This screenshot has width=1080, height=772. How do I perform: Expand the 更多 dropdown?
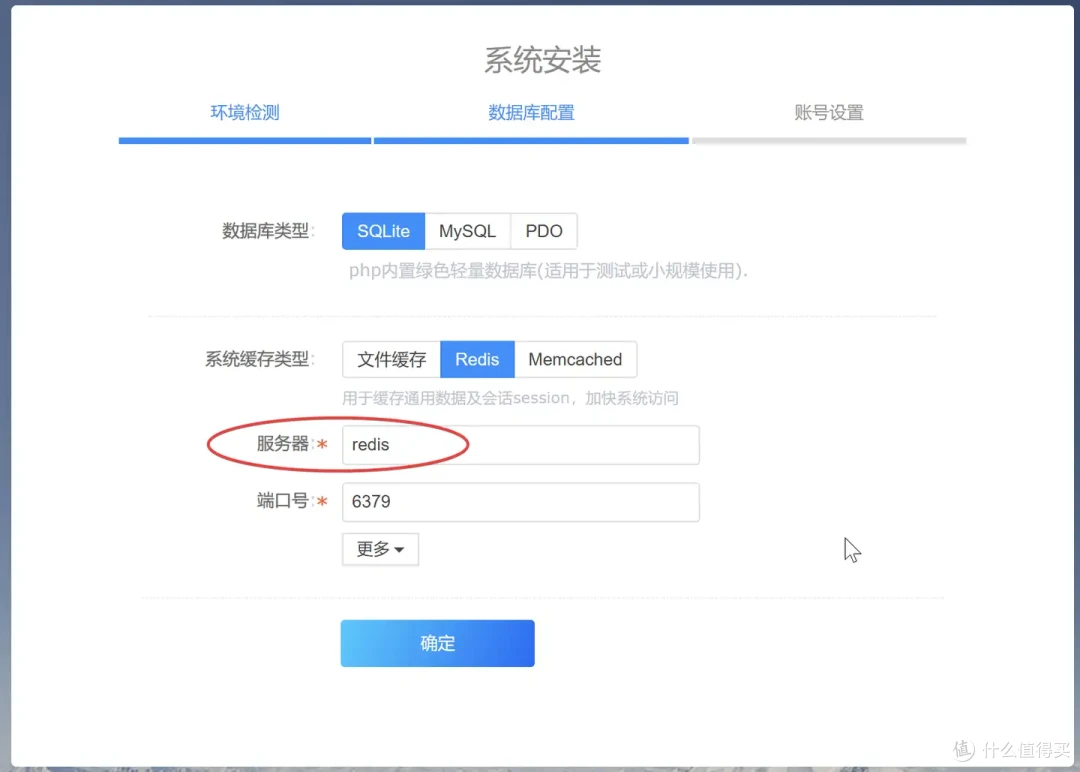coord(380,550)
